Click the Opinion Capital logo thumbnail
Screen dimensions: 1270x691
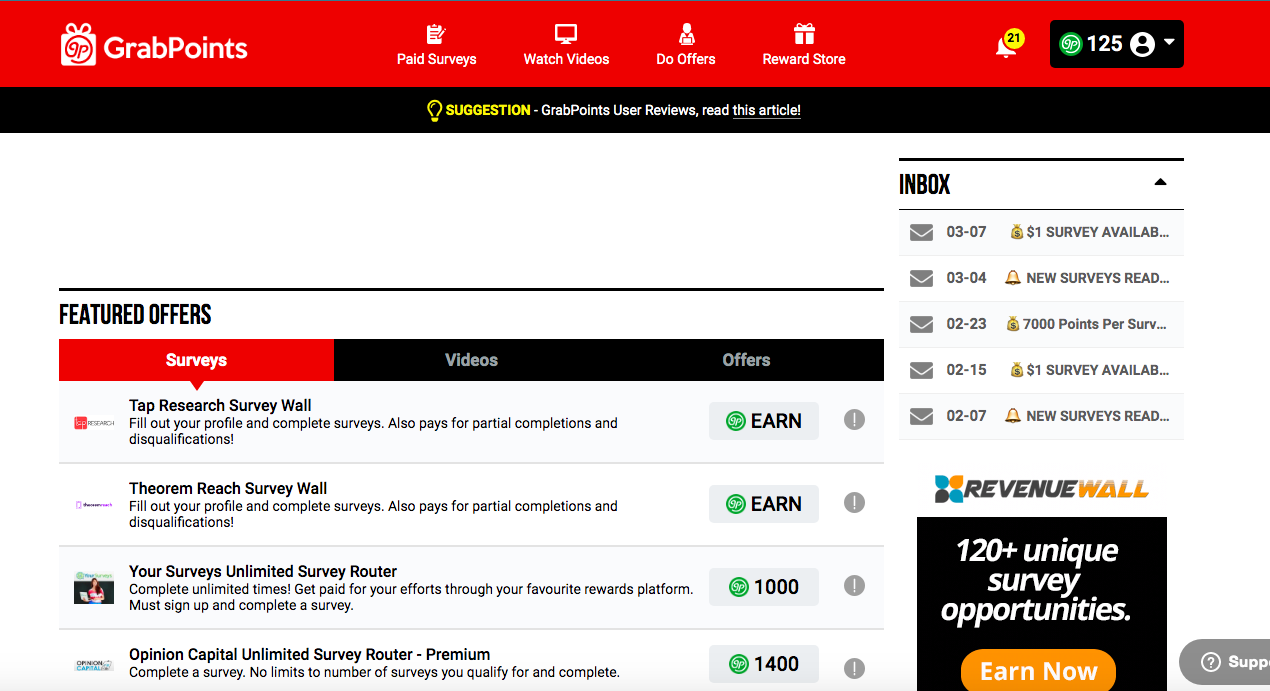pyautogui.click(x=94, y=665)
